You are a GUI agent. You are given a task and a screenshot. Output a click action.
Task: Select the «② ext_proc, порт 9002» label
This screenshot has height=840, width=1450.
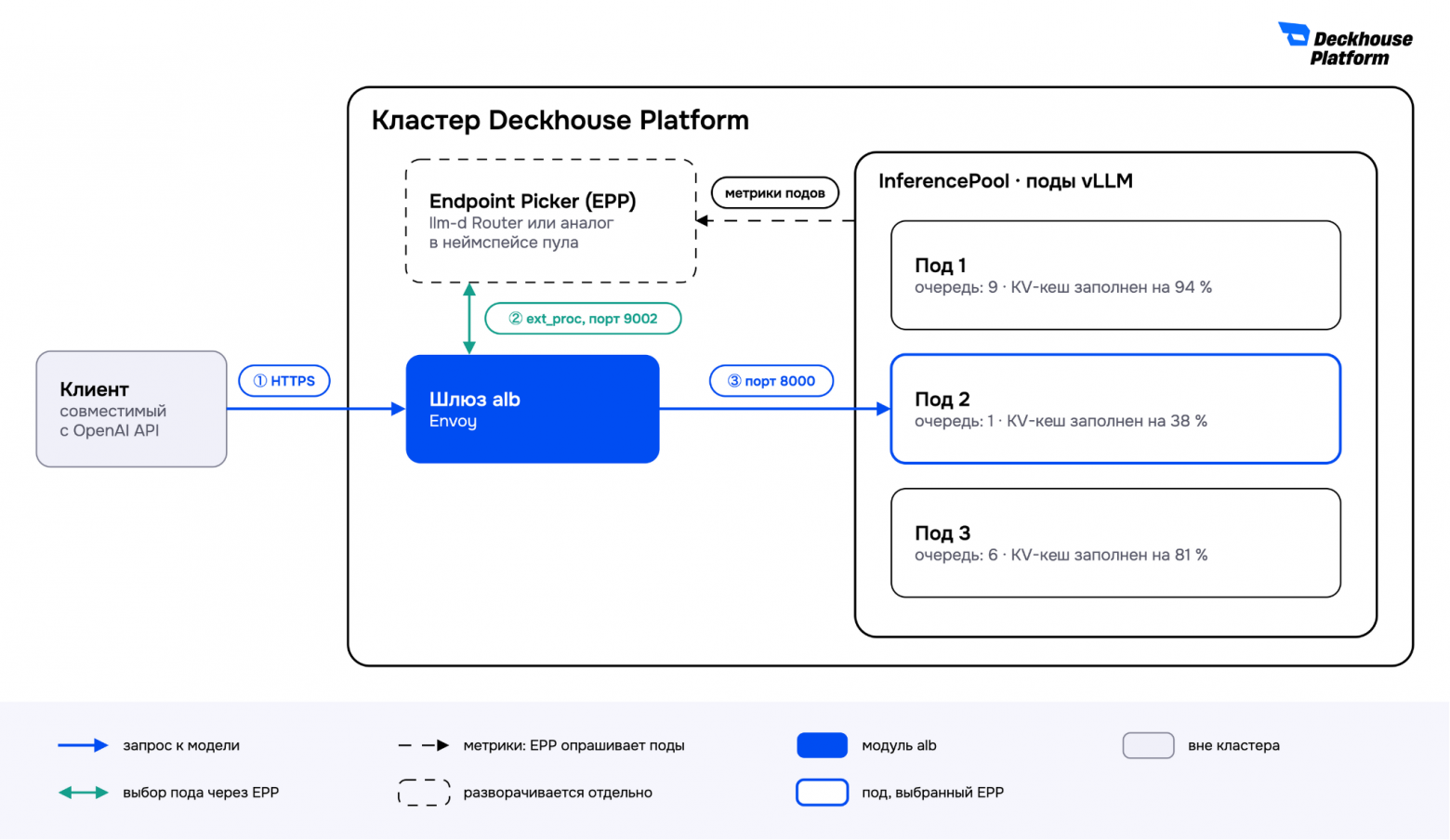pos(583,319)
